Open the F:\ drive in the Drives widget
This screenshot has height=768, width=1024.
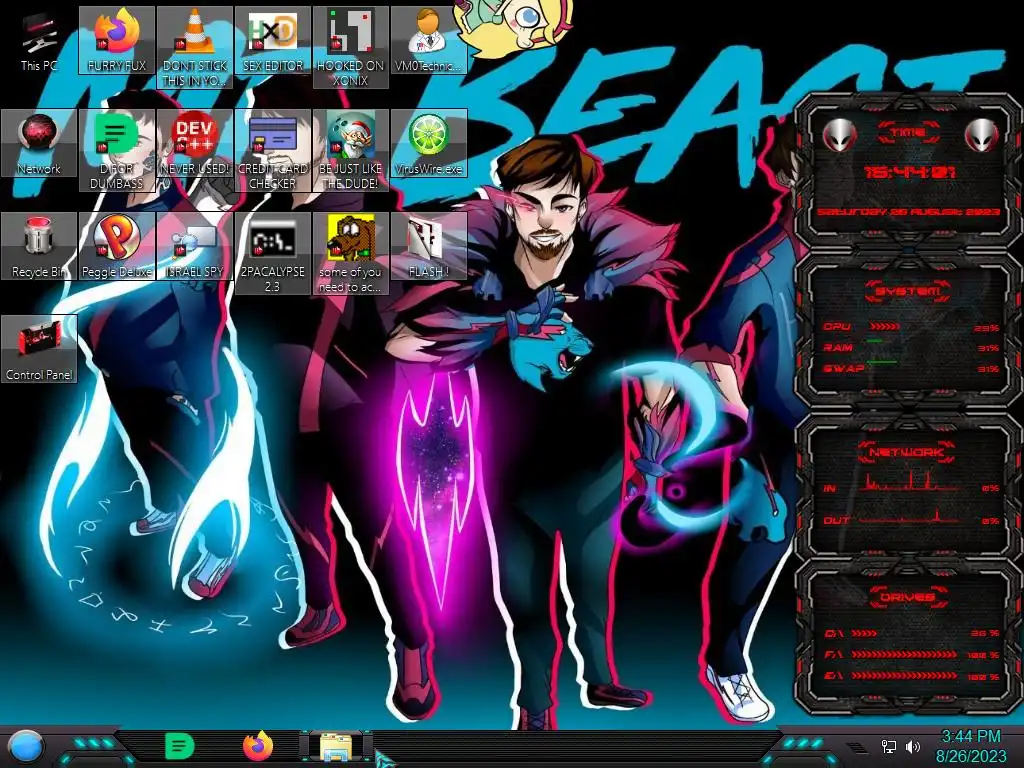click(911, 654)
